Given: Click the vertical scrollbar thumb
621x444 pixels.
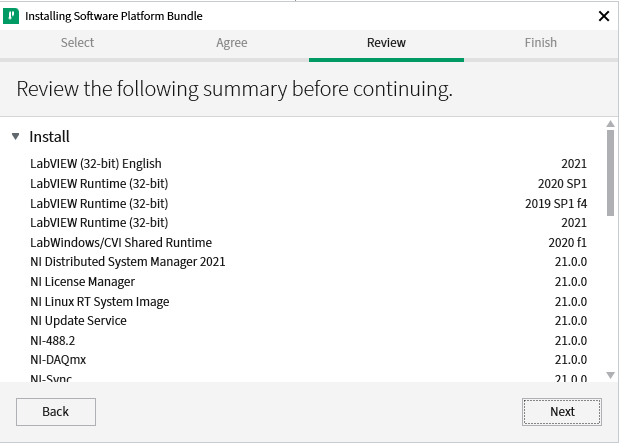Looking at the screenshot, I should (x=610, y=173).
